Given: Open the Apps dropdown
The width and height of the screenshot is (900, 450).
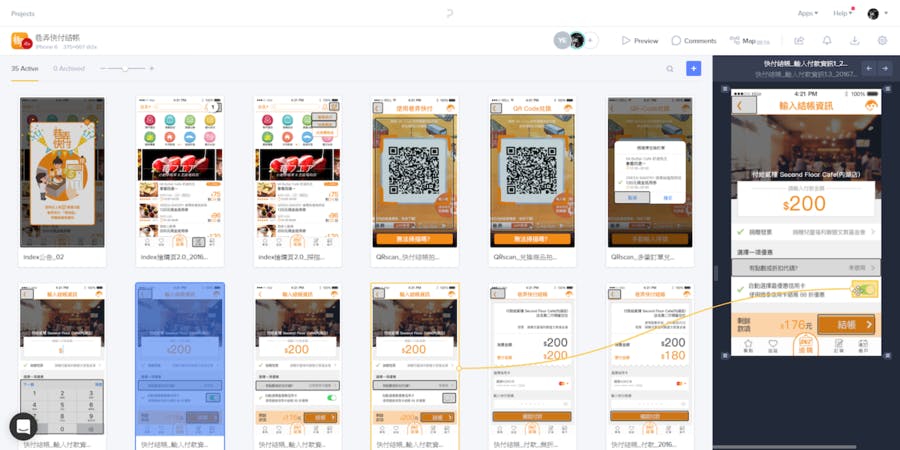Looking at the screenshot, I should click(808, 13).
